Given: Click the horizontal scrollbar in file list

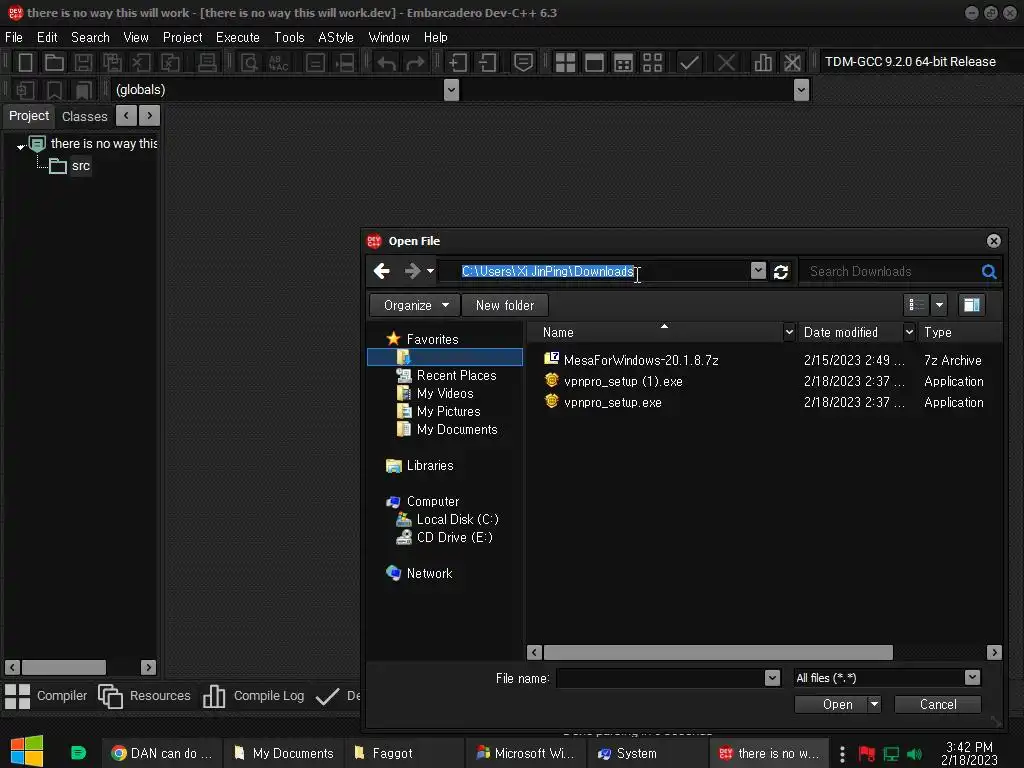Looking at the screenshot, I should [718, 652].
